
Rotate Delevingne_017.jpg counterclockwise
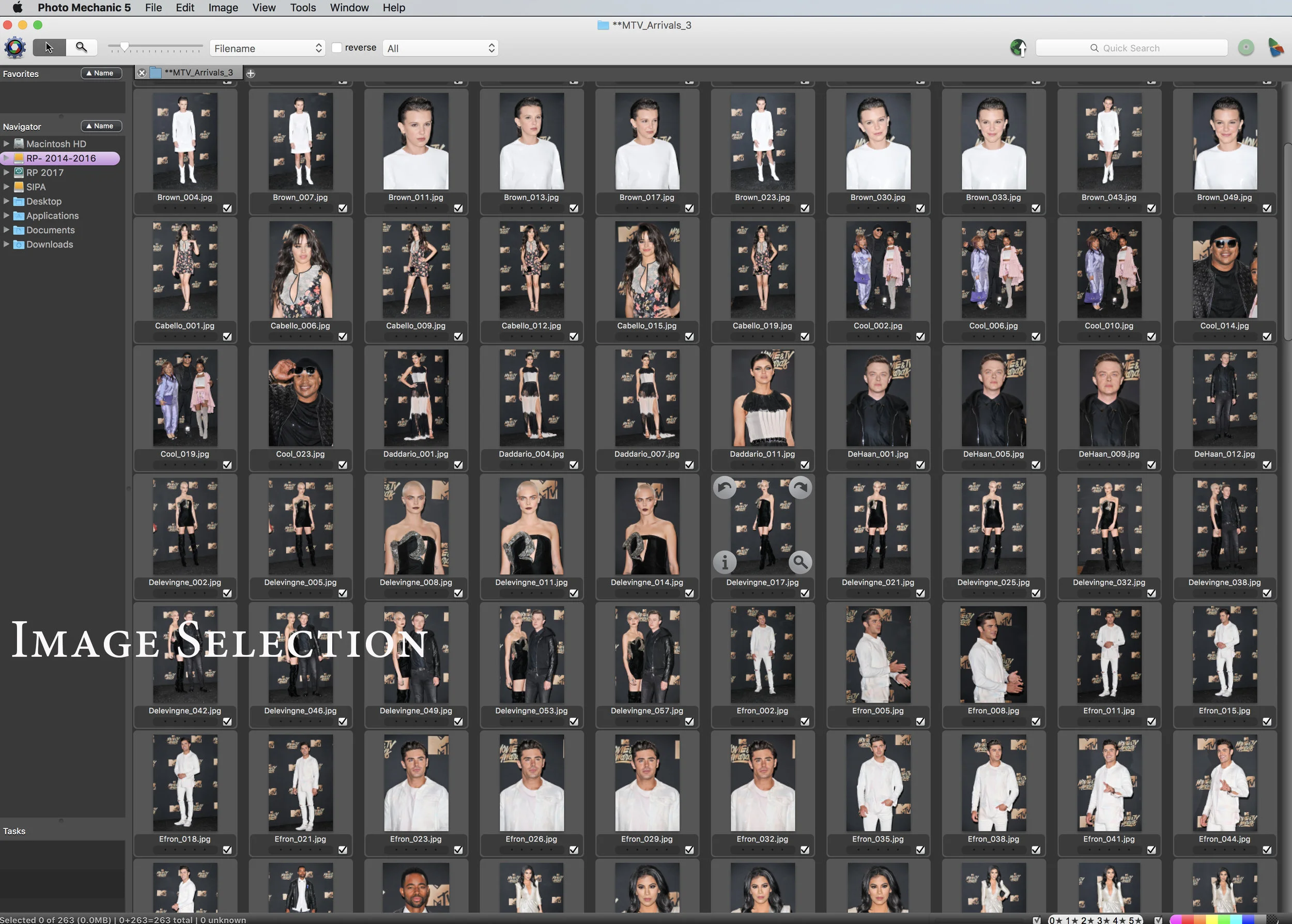coord(725,488)
